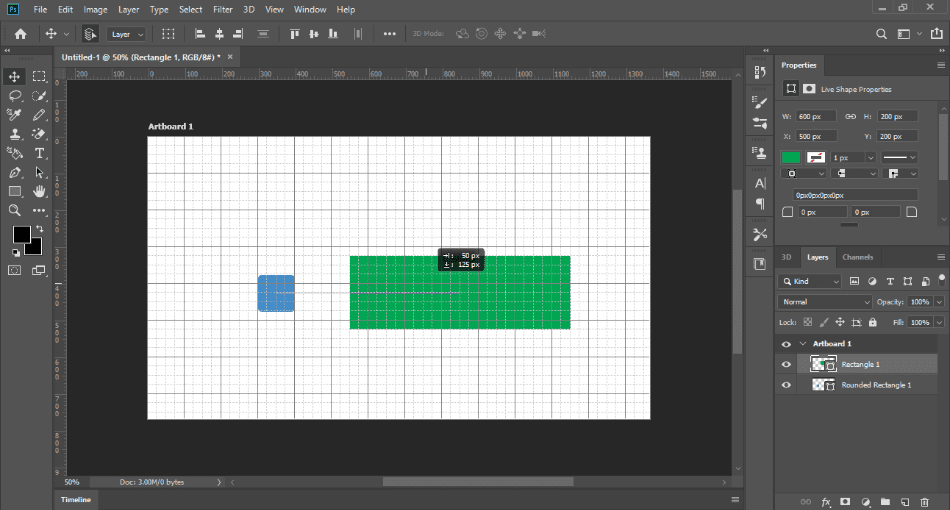The width and height of the screenshot is (950, 510).
Task: Hide the Rounded Rectangle 1 layer
Action: point(786,385)
